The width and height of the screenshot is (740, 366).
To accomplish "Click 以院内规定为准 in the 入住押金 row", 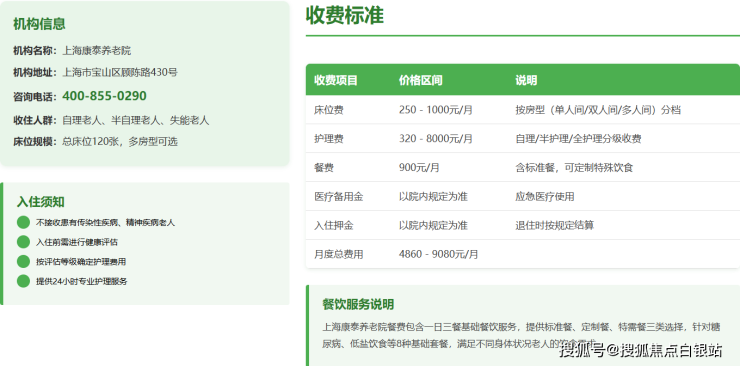I will (x=433, y=225).
